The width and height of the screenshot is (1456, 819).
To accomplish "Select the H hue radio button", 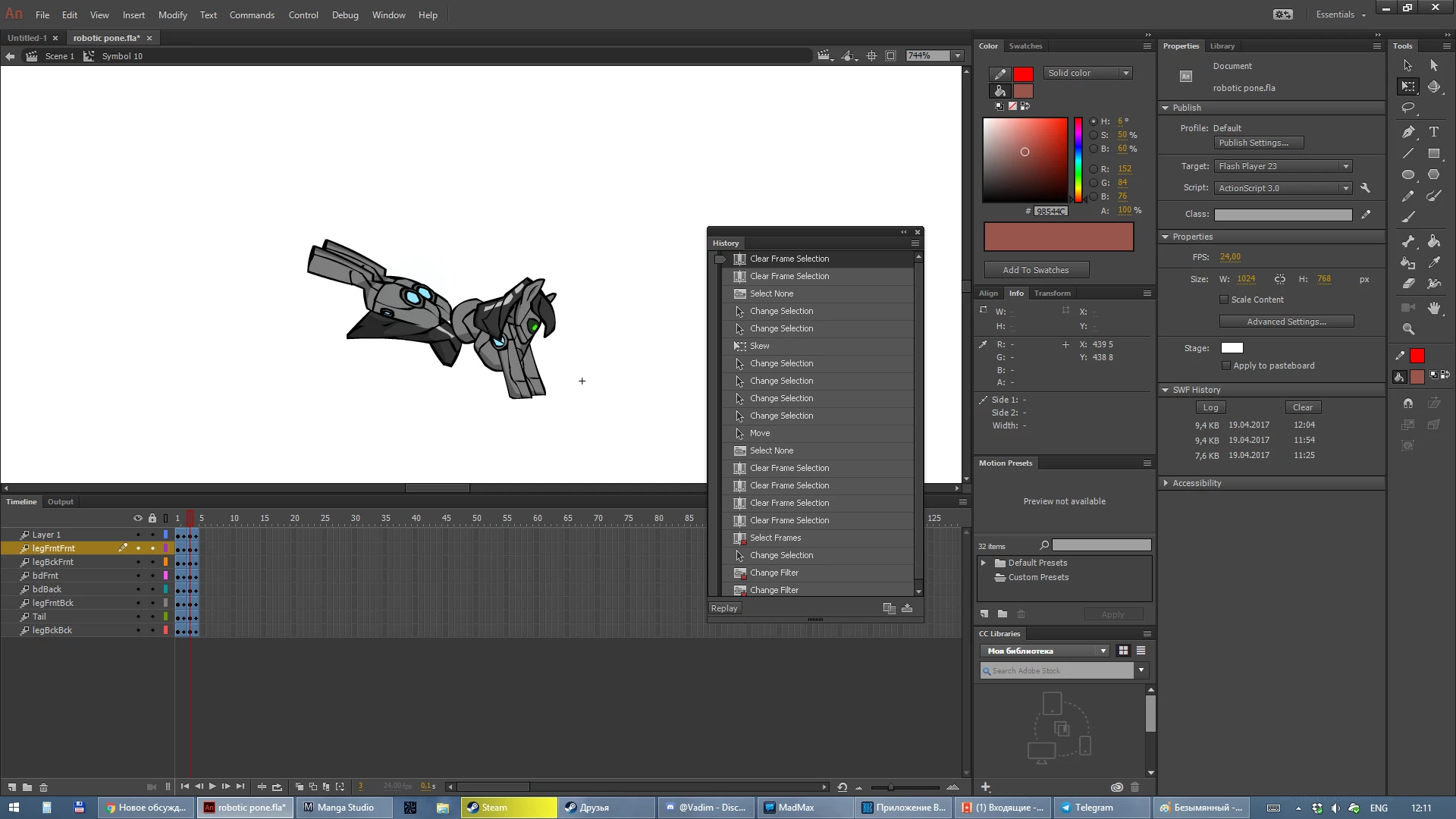I will pos(1094,121).
